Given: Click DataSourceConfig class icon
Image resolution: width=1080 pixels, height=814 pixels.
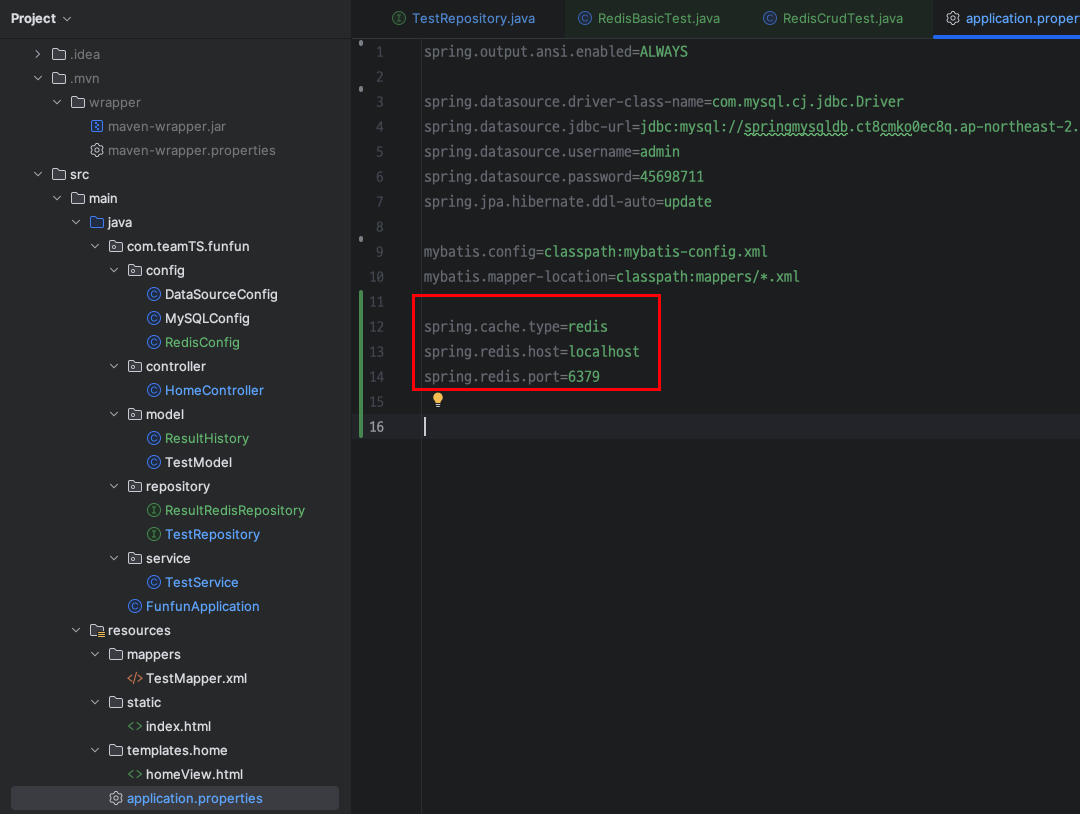Looking at the screenshot, I should click(x=154, y=295).
